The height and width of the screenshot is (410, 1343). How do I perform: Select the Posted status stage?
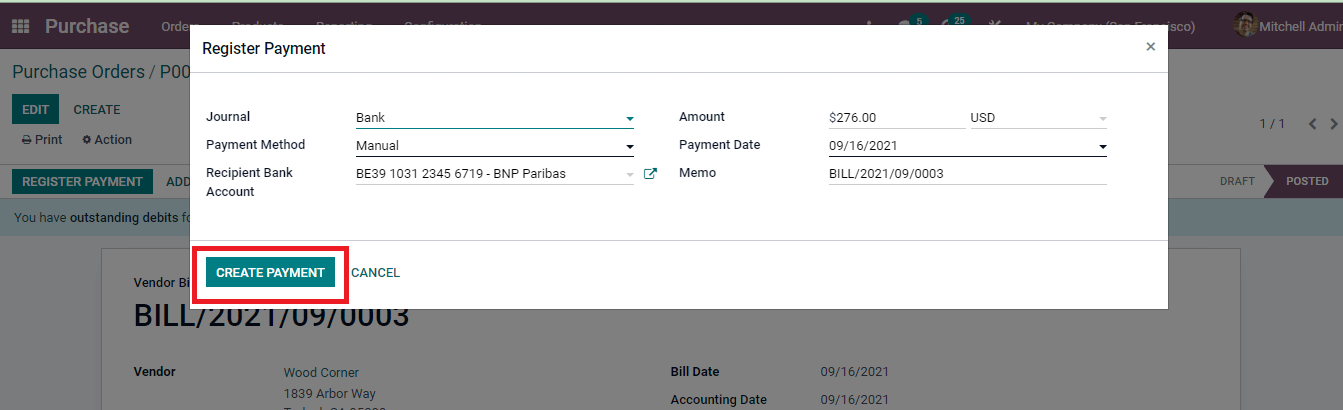pos(1306,182)
